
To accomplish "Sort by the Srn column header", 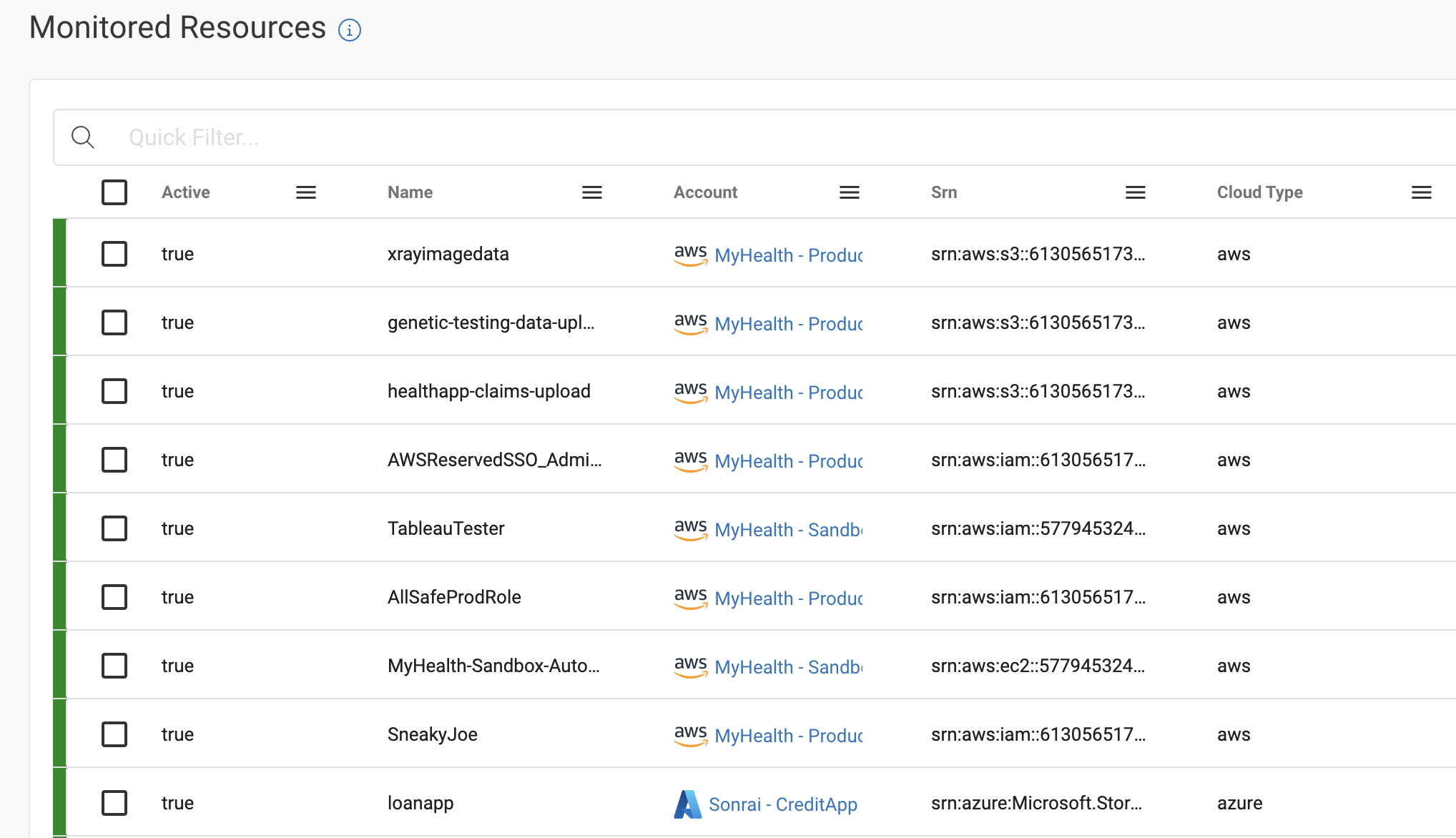I will coord(944,192).
